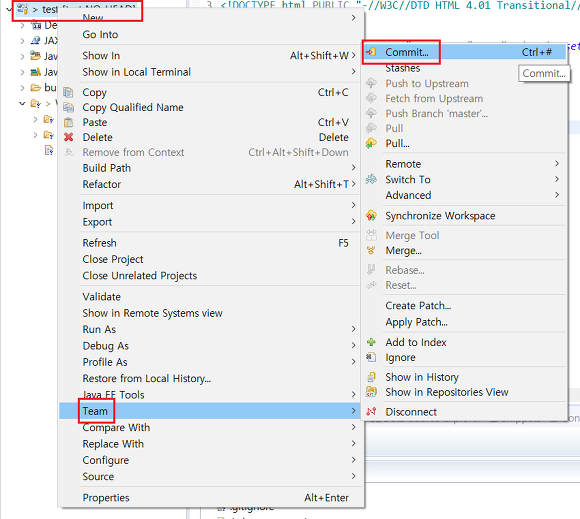This screenshot has height=519, width=580.
Task: Choose Debug As menu entry
Action: [x=211, y=346]
